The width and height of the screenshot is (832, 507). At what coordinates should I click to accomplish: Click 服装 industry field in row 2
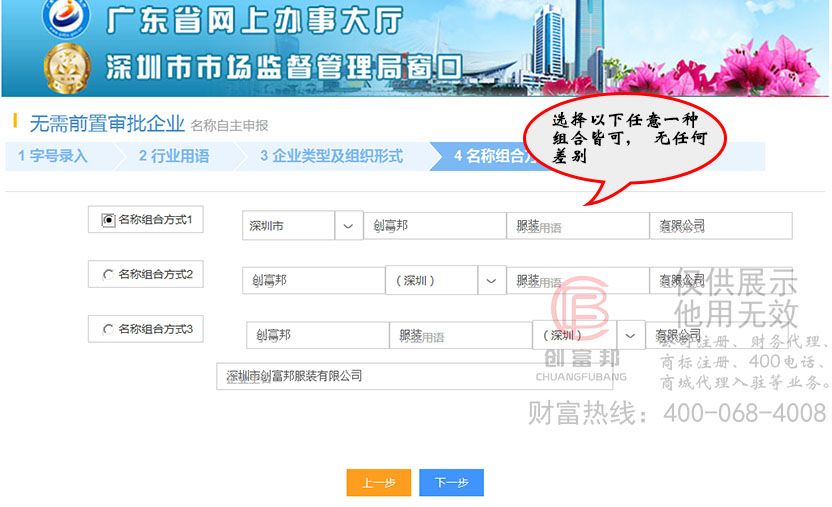[x=578, y=281]
